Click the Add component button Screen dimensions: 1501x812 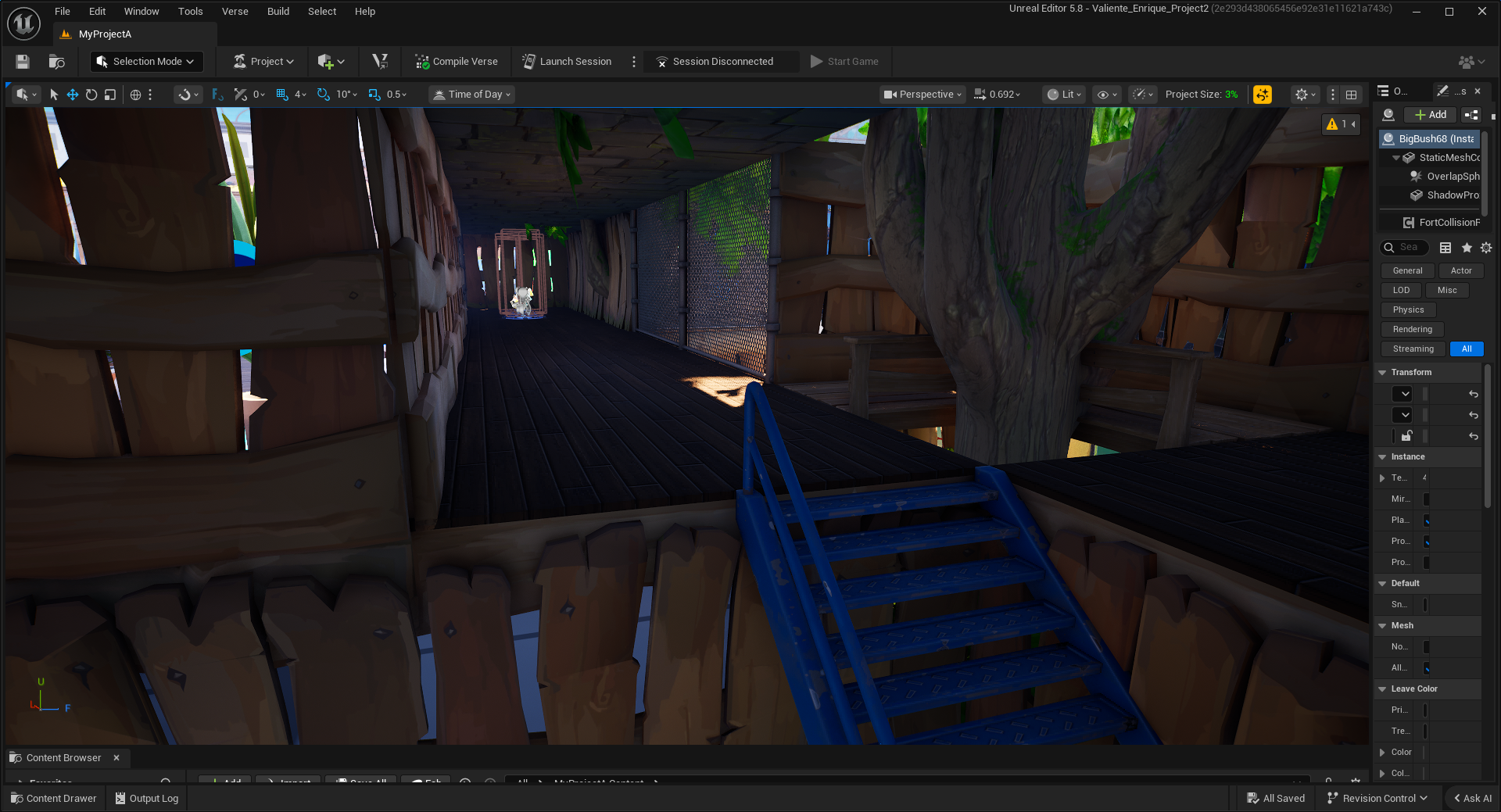1430,115
